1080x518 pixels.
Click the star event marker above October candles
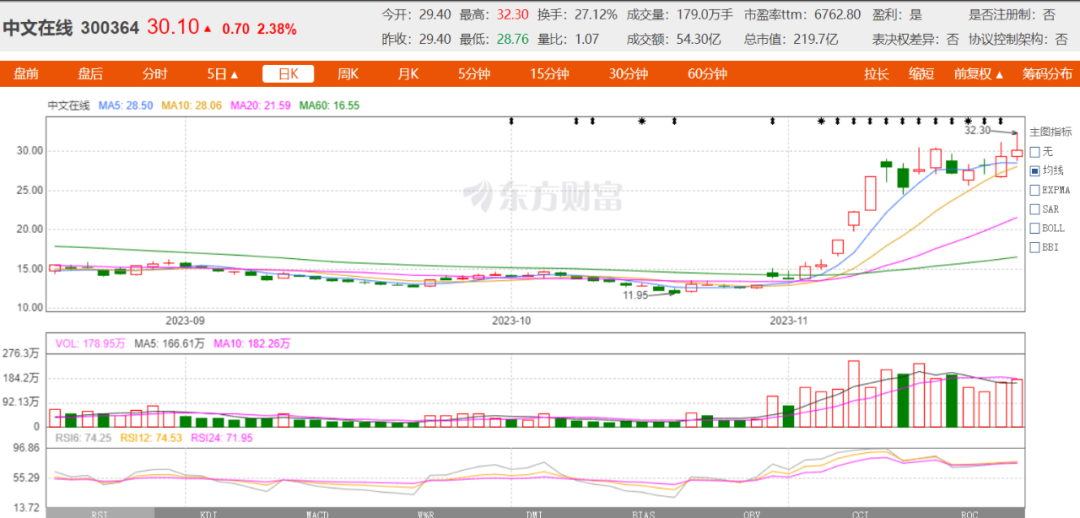pos(642,121)
